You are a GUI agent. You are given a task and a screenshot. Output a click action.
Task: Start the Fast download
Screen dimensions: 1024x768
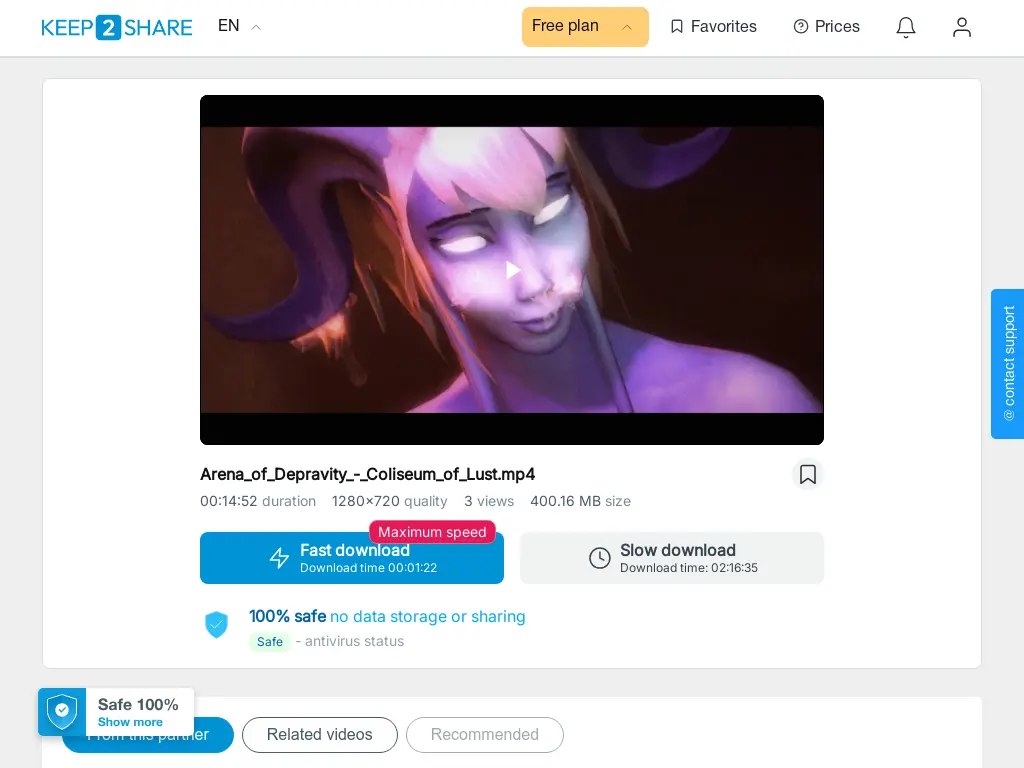click(352, 558)
